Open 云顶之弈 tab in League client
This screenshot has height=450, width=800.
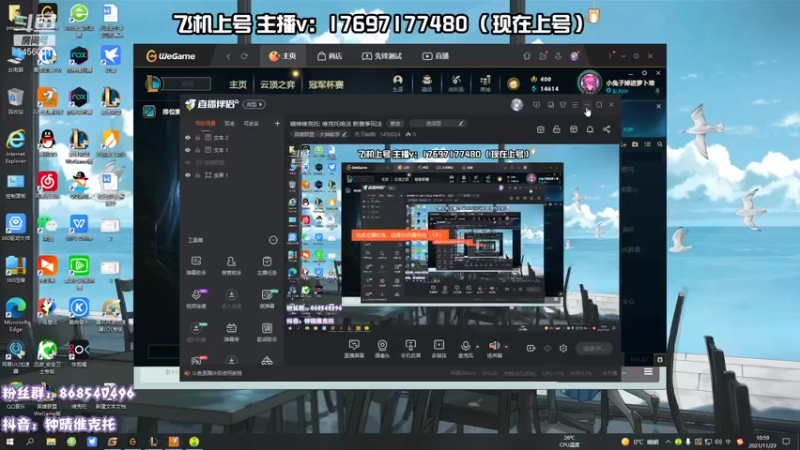(x=278, y=85)
